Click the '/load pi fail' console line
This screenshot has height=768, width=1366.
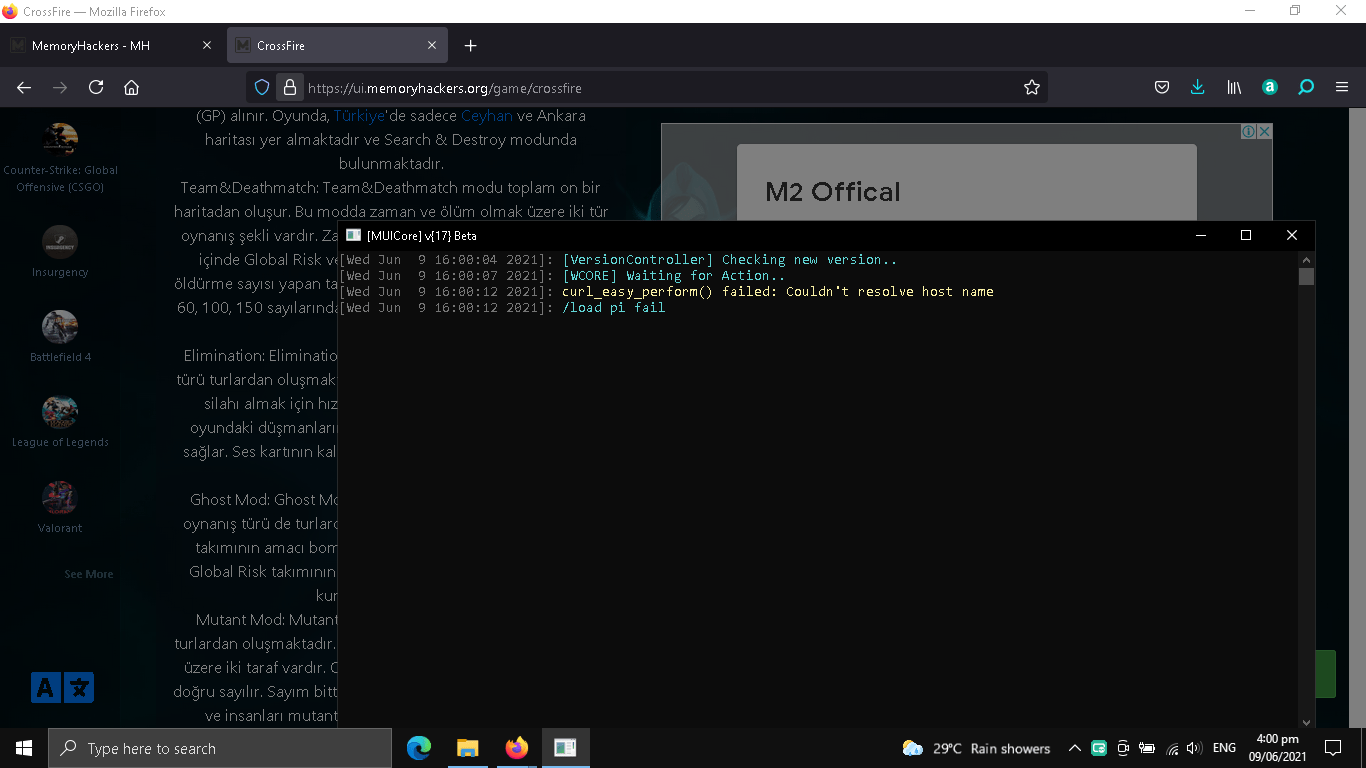(x=614, y=308)
